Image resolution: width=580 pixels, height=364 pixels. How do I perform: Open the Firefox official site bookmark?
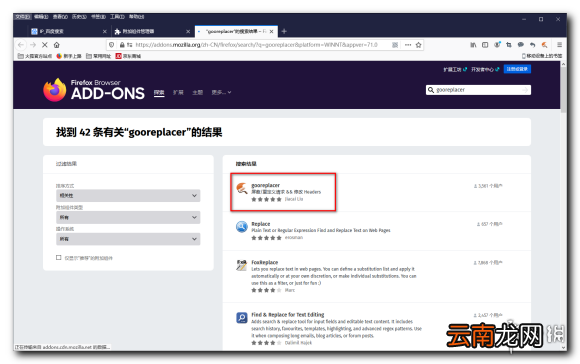tap(35, 56)
